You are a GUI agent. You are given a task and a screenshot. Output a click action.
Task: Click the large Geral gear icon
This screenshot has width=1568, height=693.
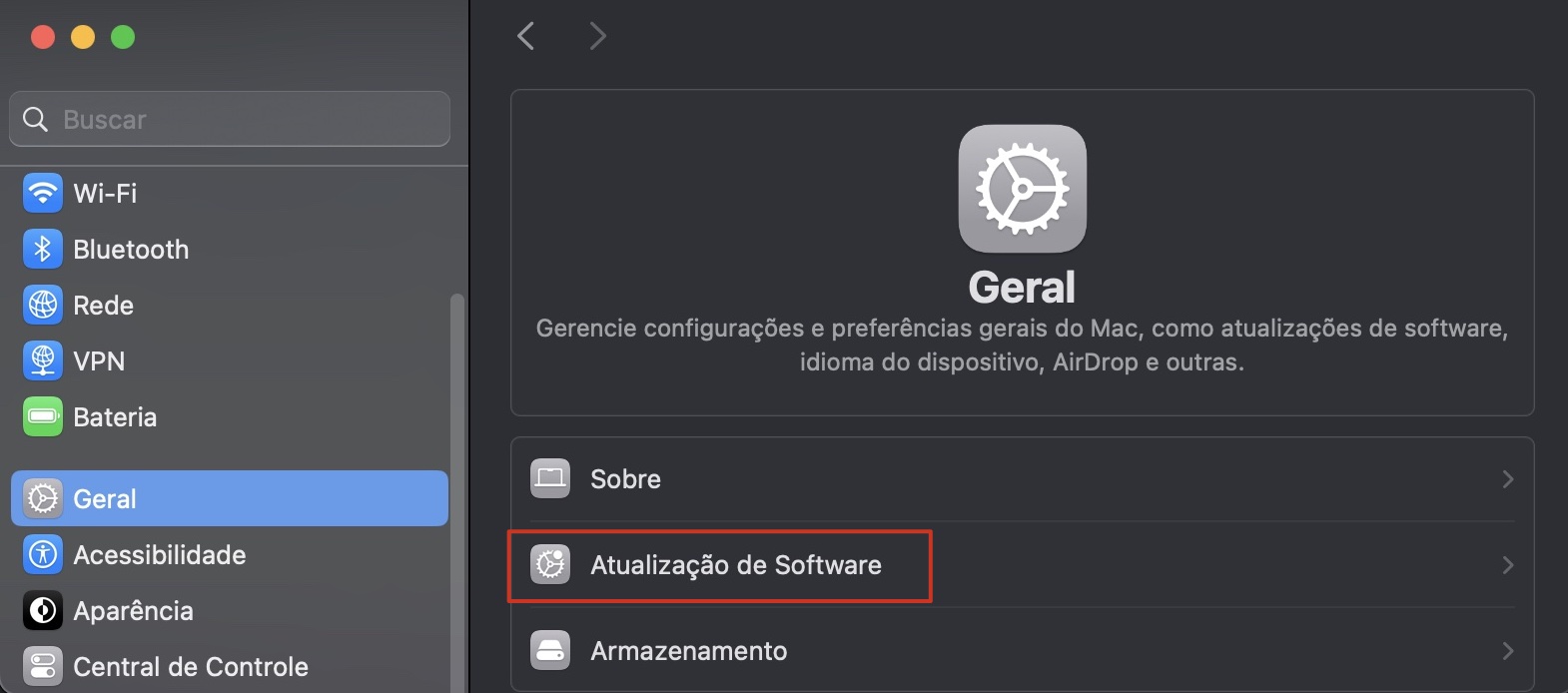click(x=1022, y=189)
